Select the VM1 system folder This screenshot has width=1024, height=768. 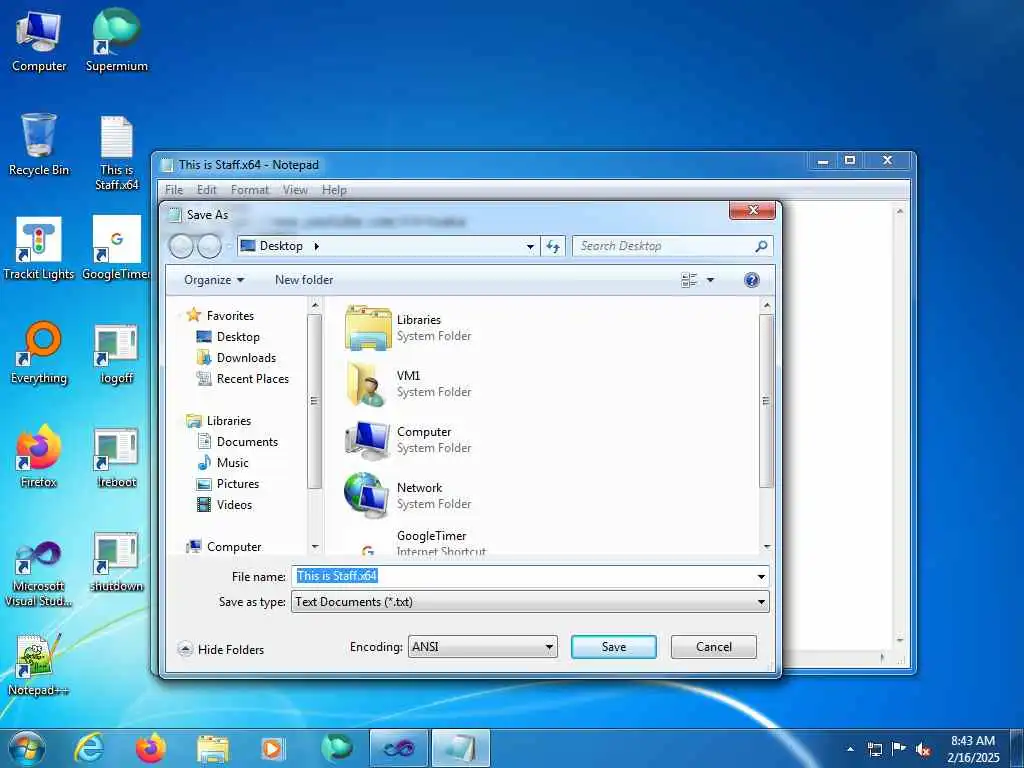408,384
